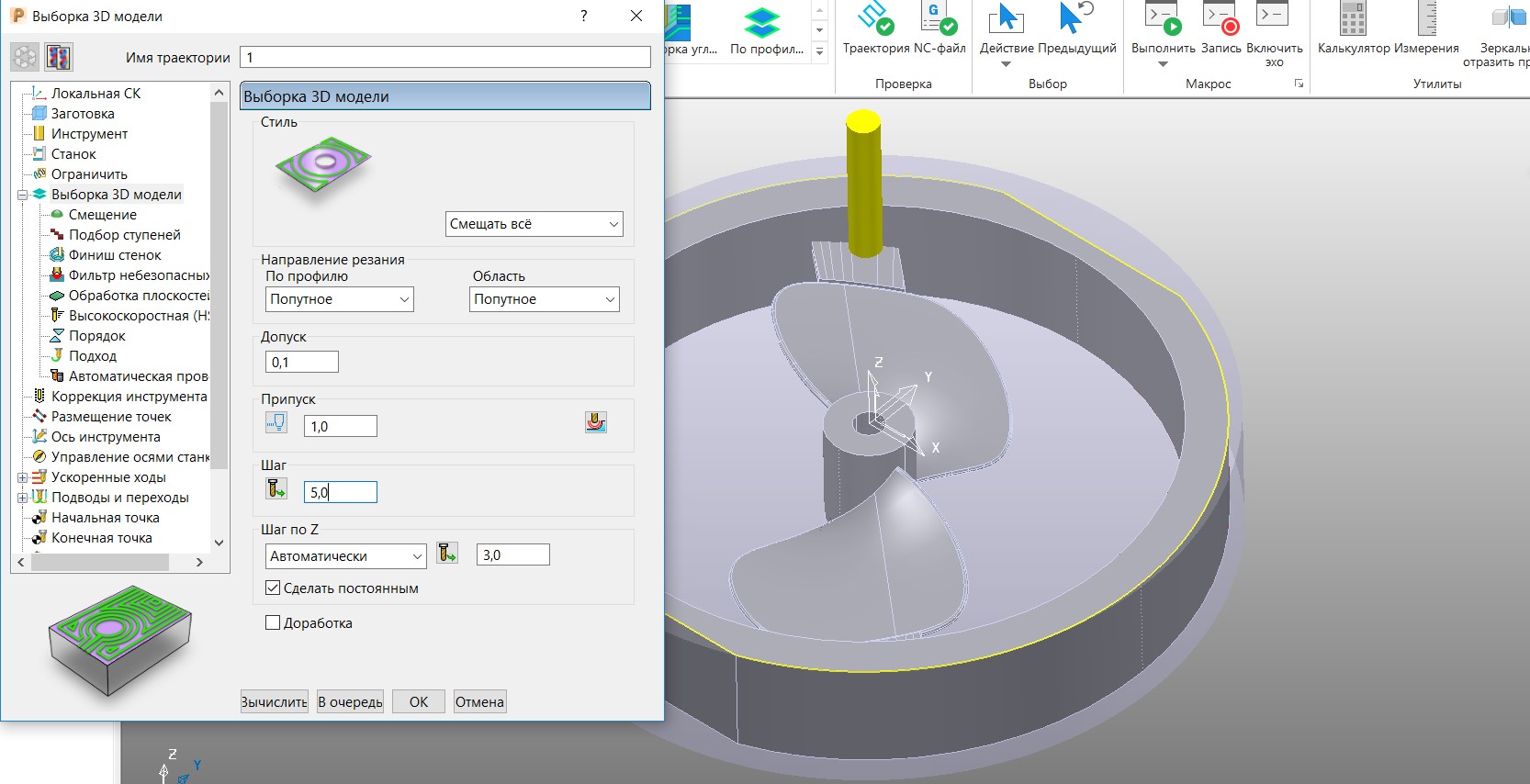The image size is (1530, 784).
Task: Open the Смещать всё style dropdown
Action: click(534, 224)
